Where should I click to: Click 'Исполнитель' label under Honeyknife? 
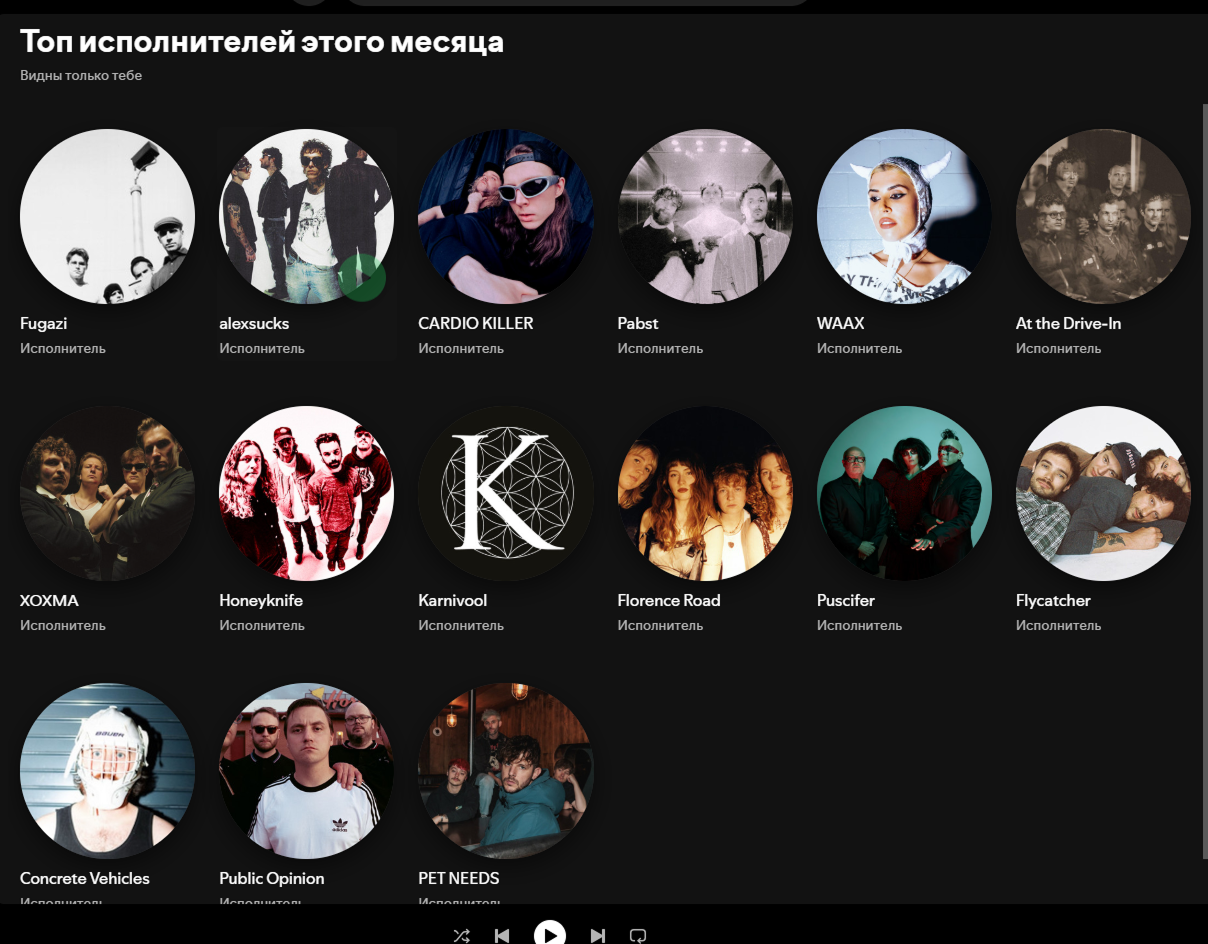(262, 625)
